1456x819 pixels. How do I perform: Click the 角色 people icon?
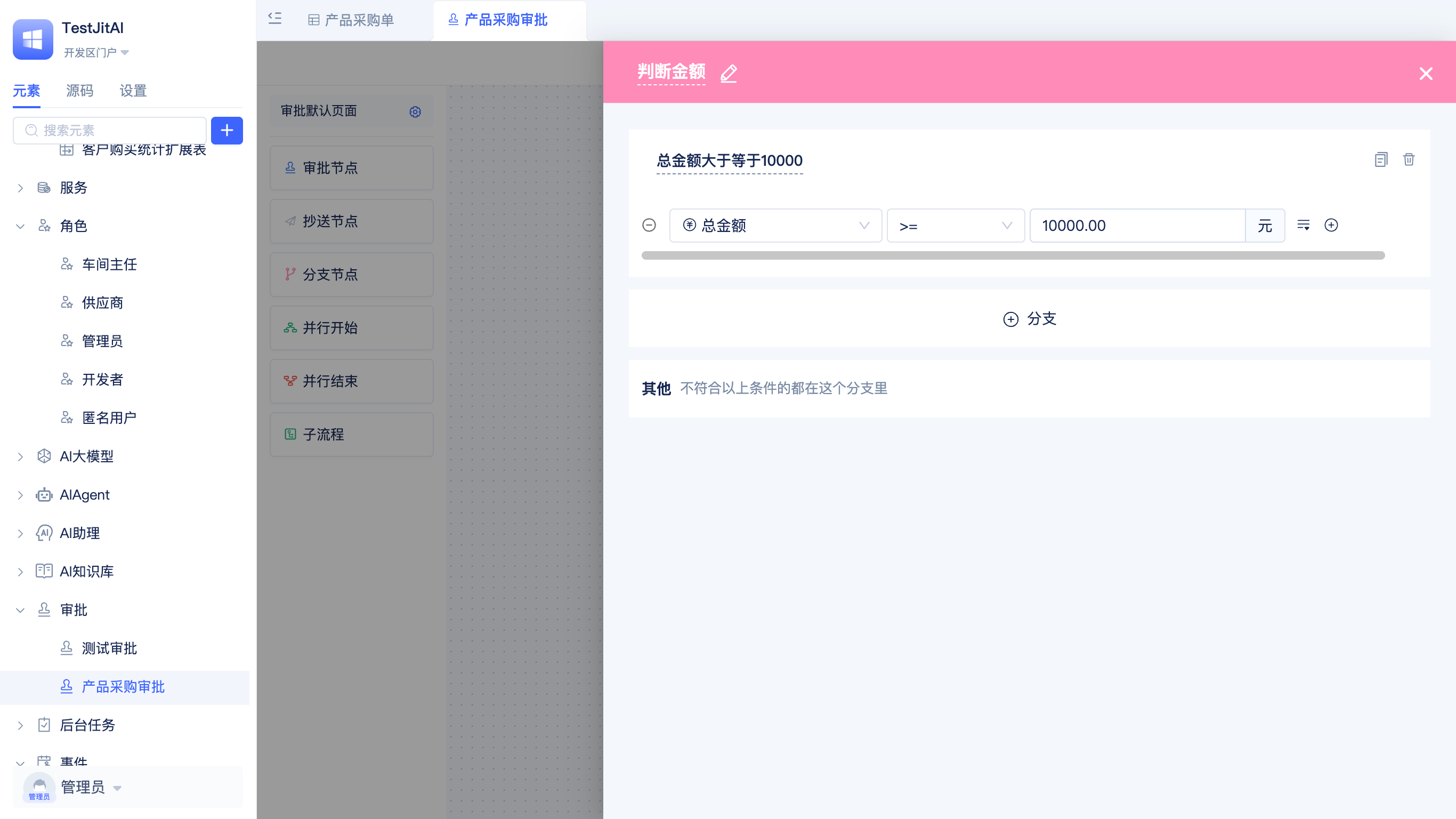(x=44, y=226)
